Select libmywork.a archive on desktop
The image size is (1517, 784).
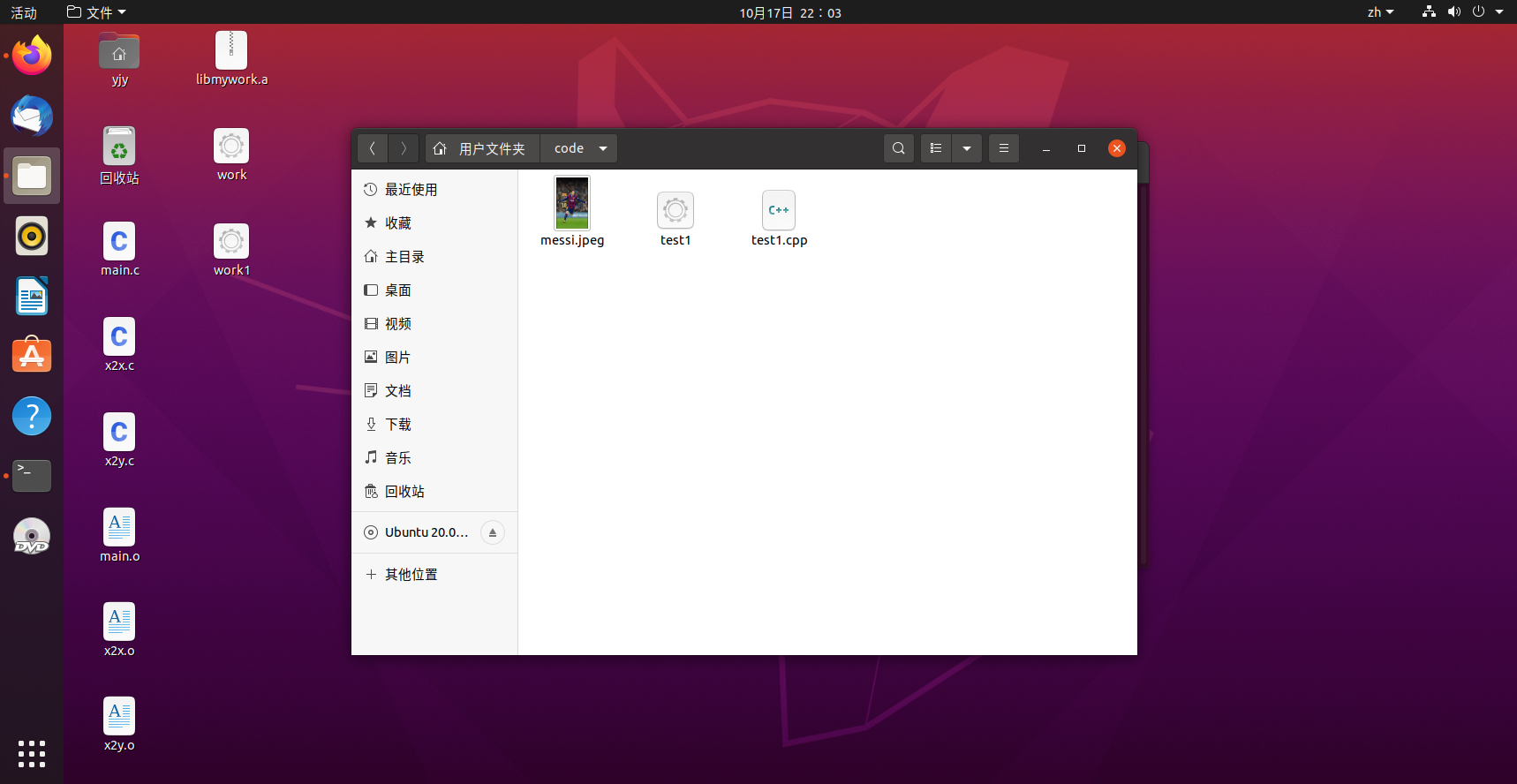pyautogui.click(x=231, y=59)
